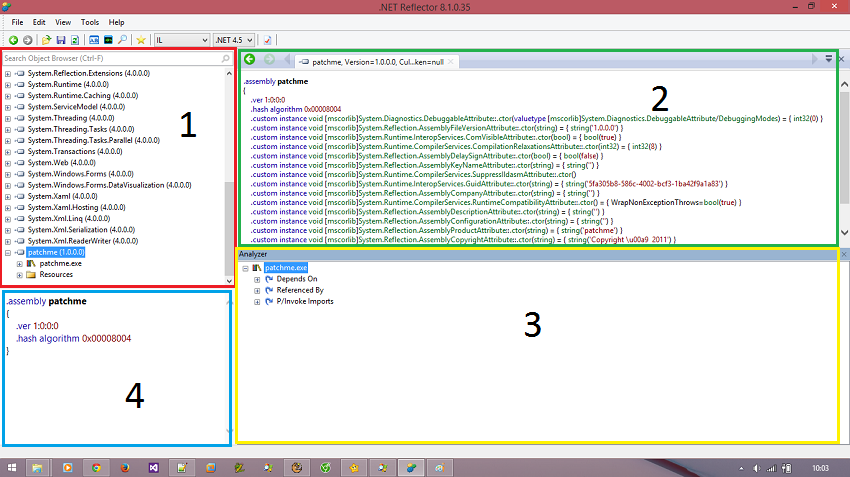The width and height of the screenshot is (850, 477).
Task: Expand patchme.exe in object browser
Action: [x=20, y=264]
